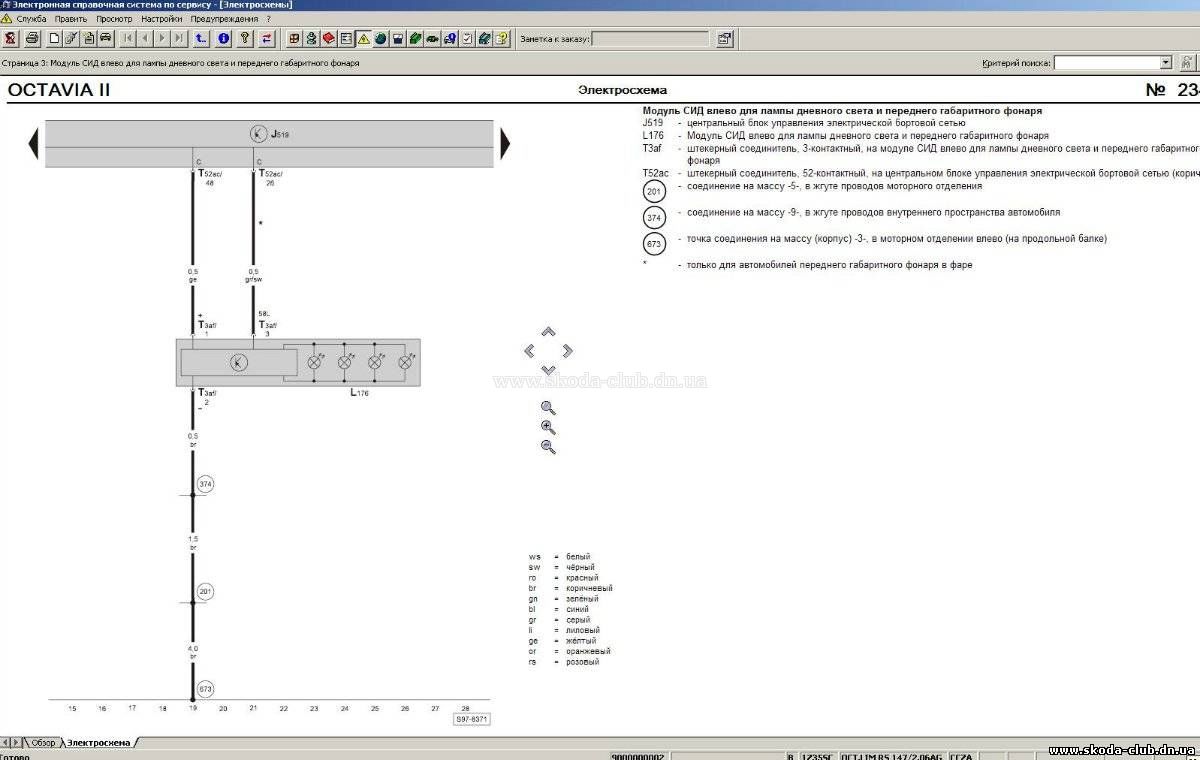Click the yellow question-mark help toolbar icon
This screenshot has width=1200, height=760.
point(500,39)
